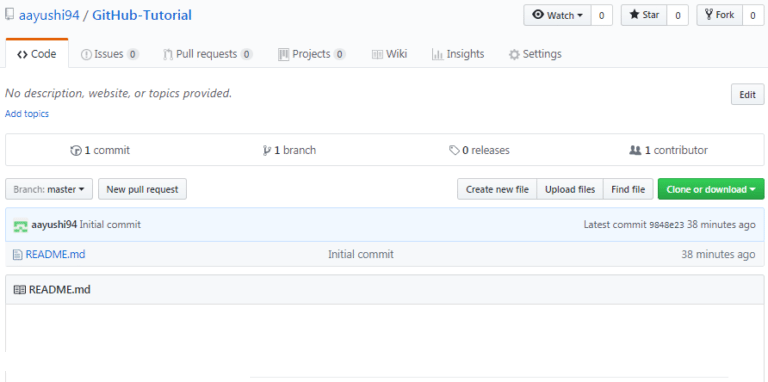Click the commit history clock icon
This screenshot has width=768, height=382.
click(75, 151)
